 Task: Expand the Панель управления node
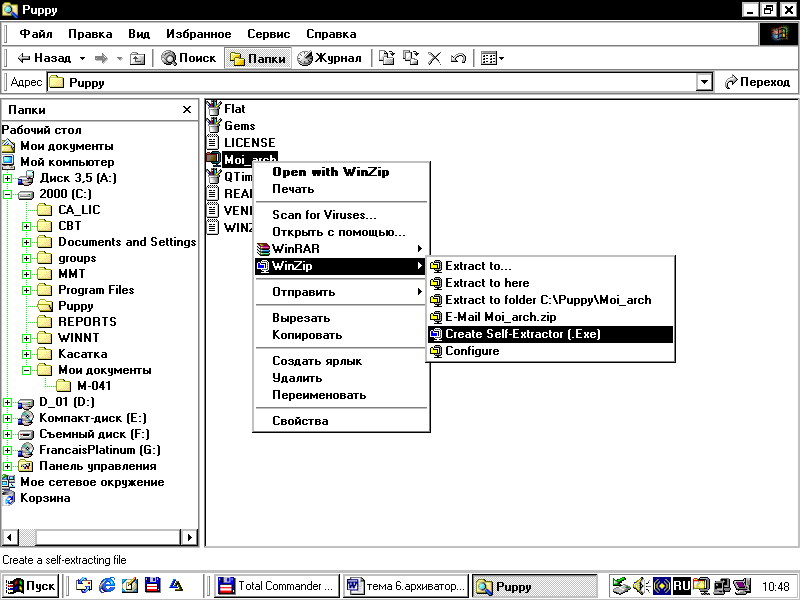click(8, 466)
